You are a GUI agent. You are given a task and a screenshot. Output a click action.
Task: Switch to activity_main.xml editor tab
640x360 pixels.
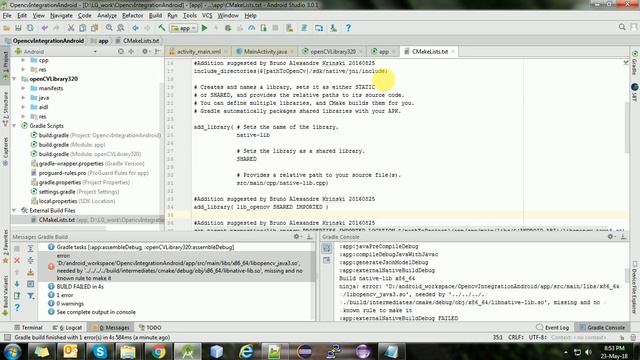(x=198, y=51)
